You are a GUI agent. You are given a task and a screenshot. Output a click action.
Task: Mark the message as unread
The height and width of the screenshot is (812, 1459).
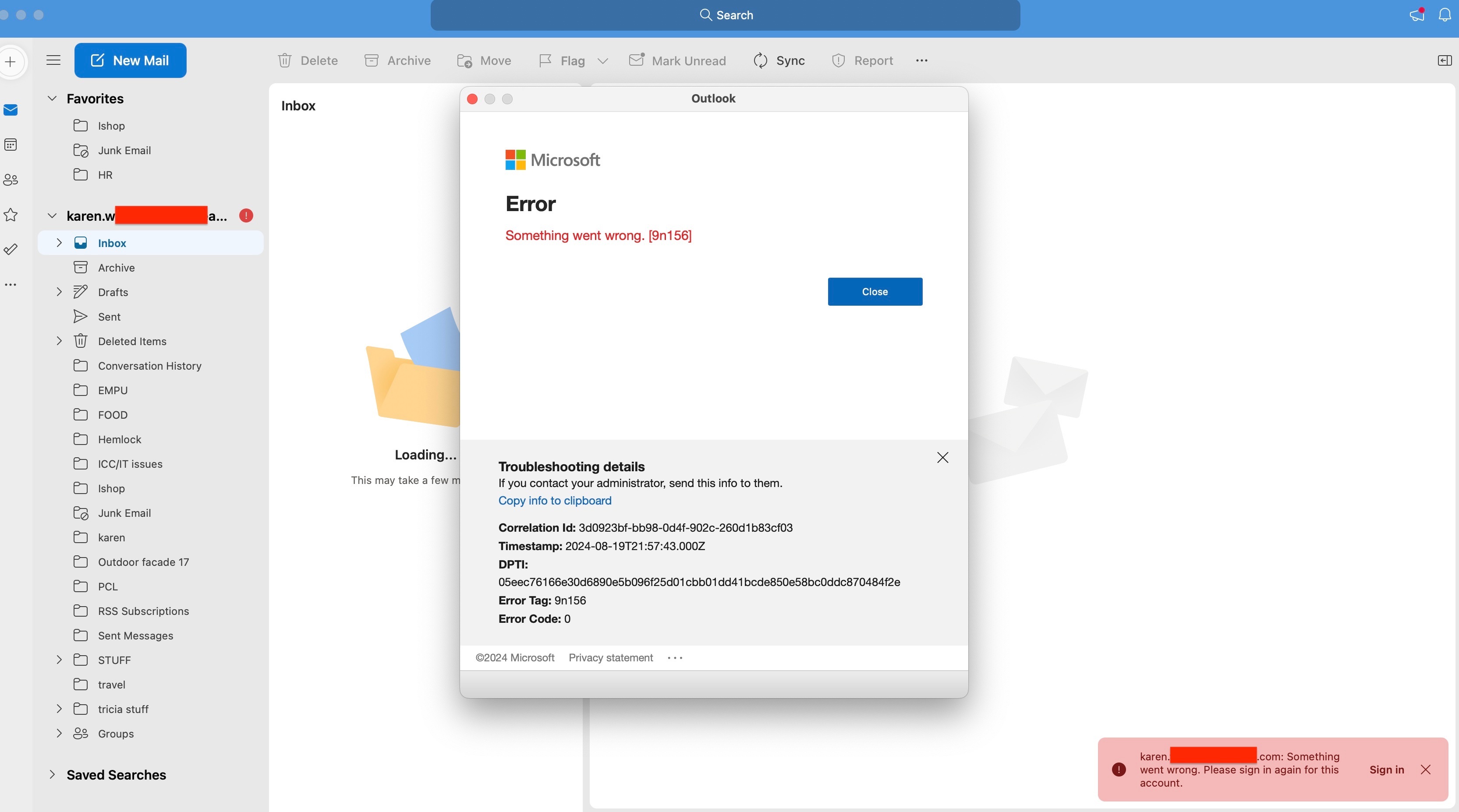click(677, 60)
